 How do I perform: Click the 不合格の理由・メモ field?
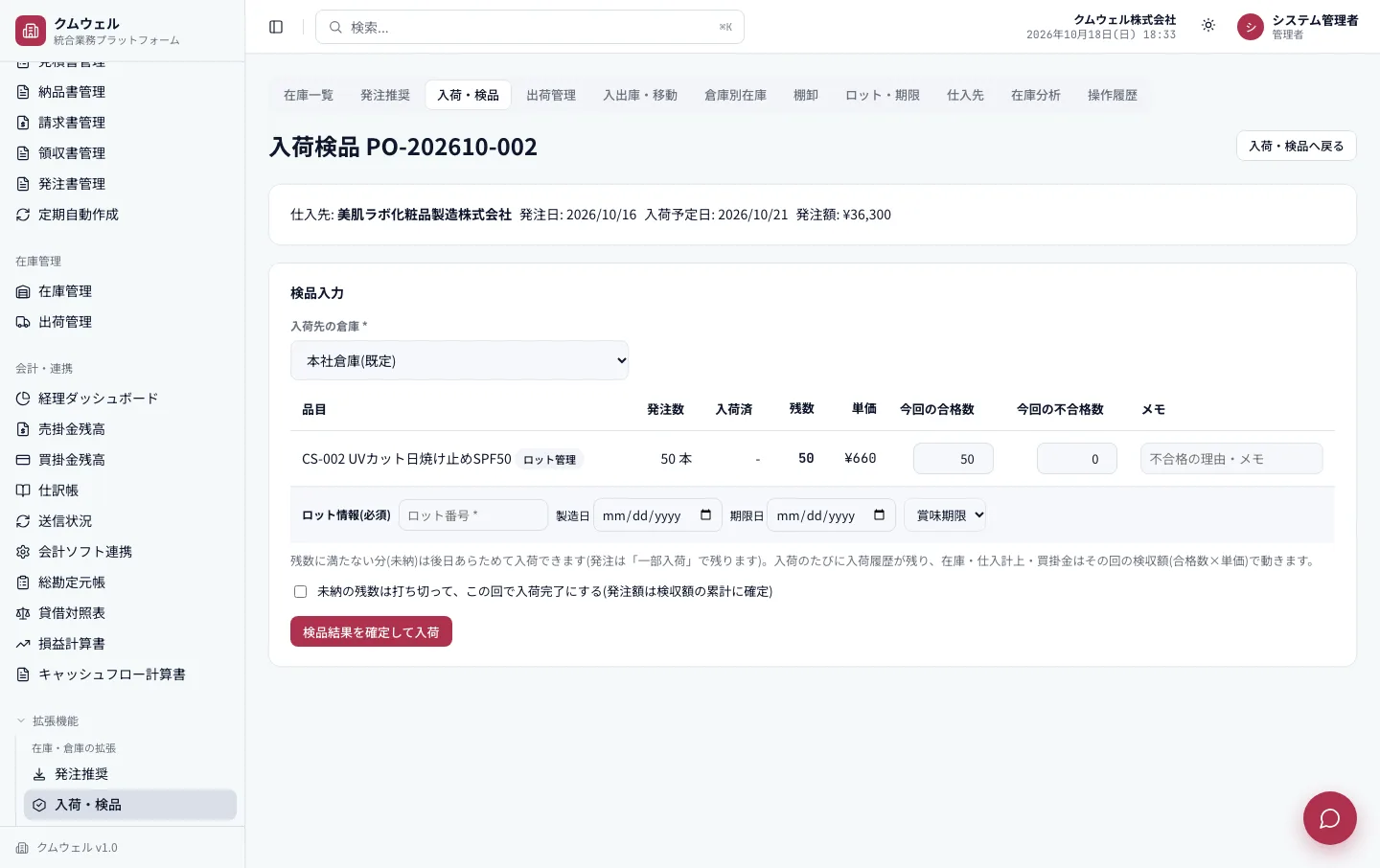pyautogui.click(x=1231, y=459)
